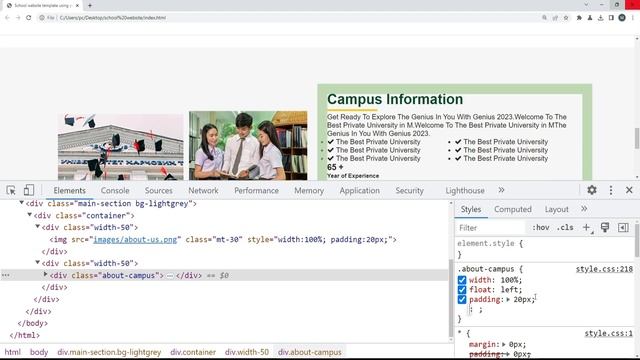Screen dimensions: 640x360
Task: Click the share page icon
Action: [555, 18]
